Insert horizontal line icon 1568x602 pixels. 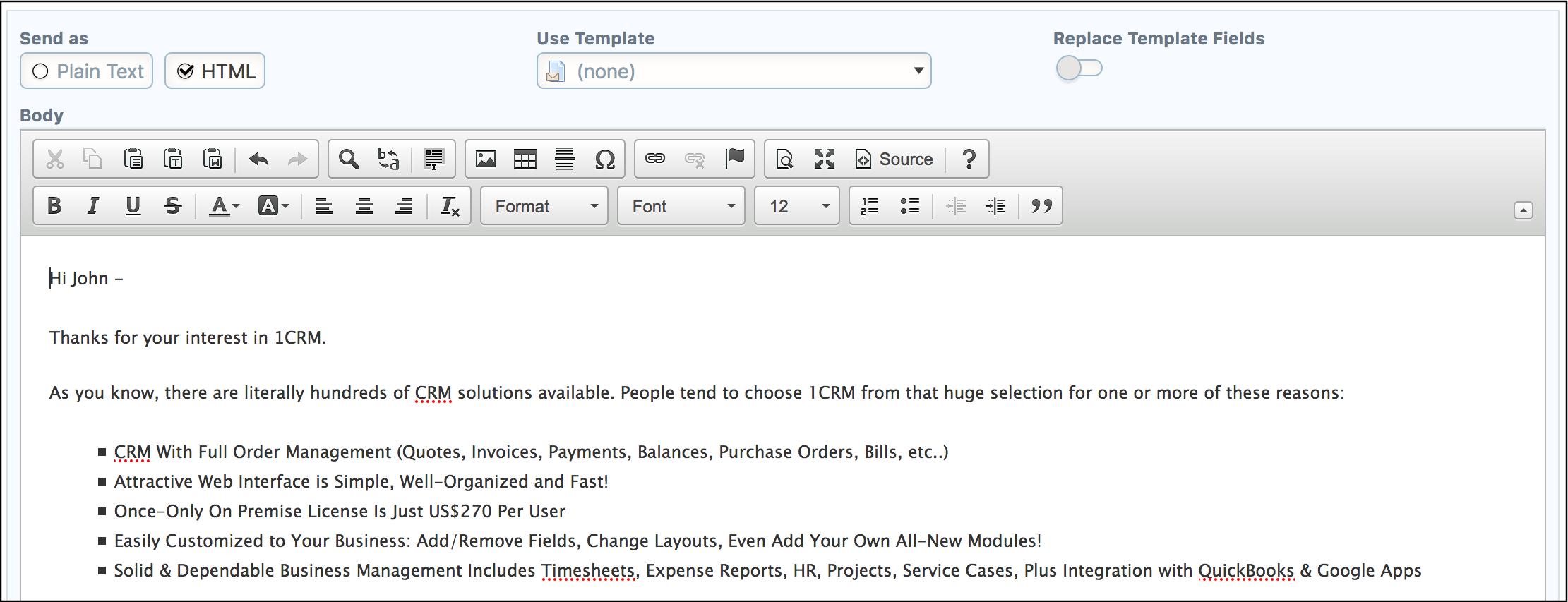(565, 159)
